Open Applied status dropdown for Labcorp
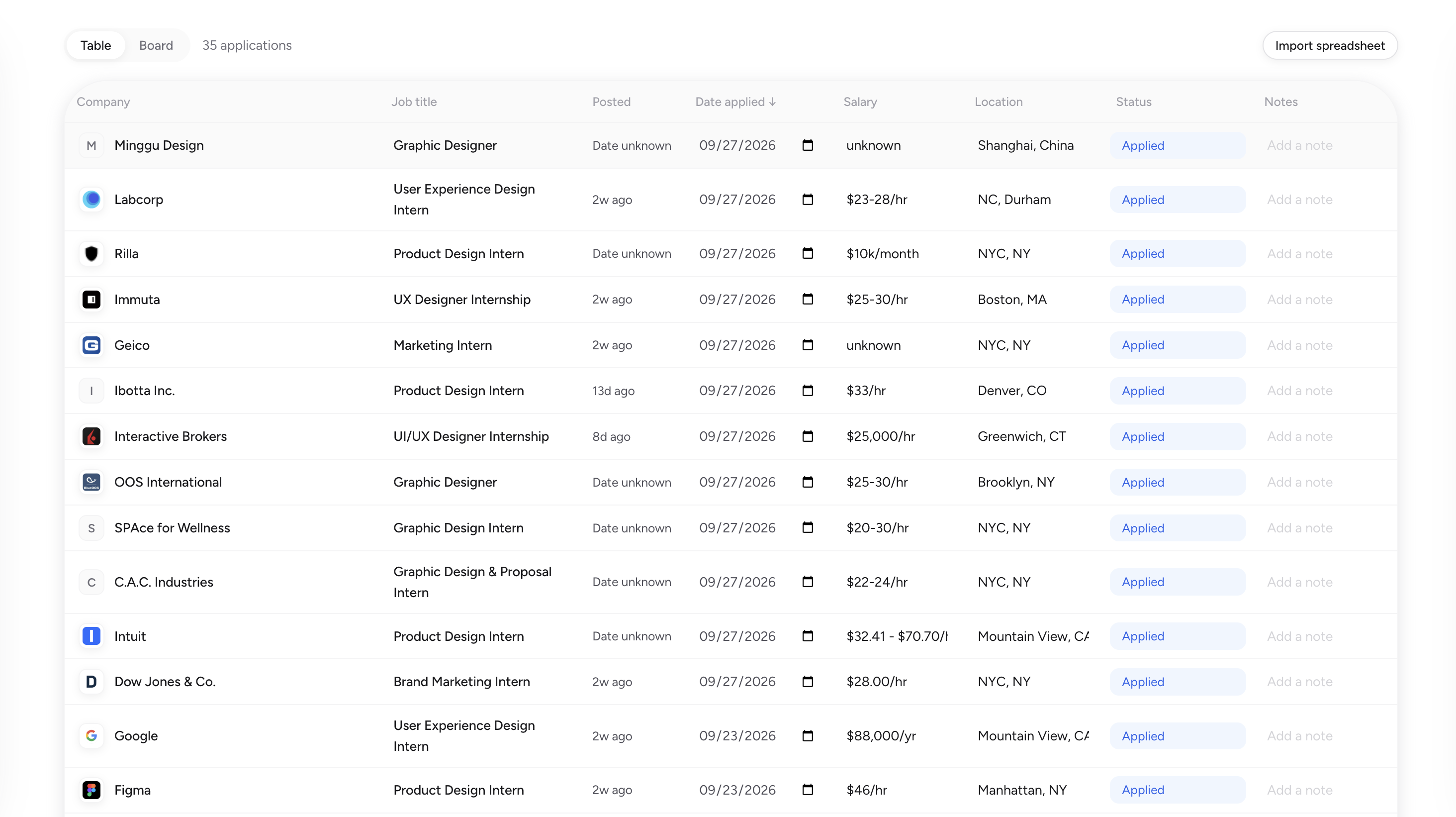Screen dimensions: 1456x817 (1178, 200)
